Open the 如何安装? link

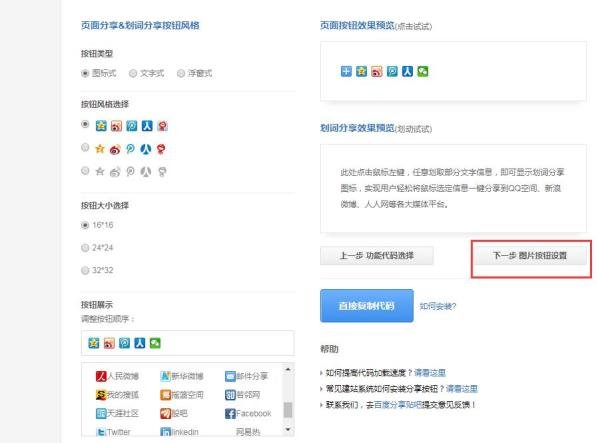(x=438, y=306)
